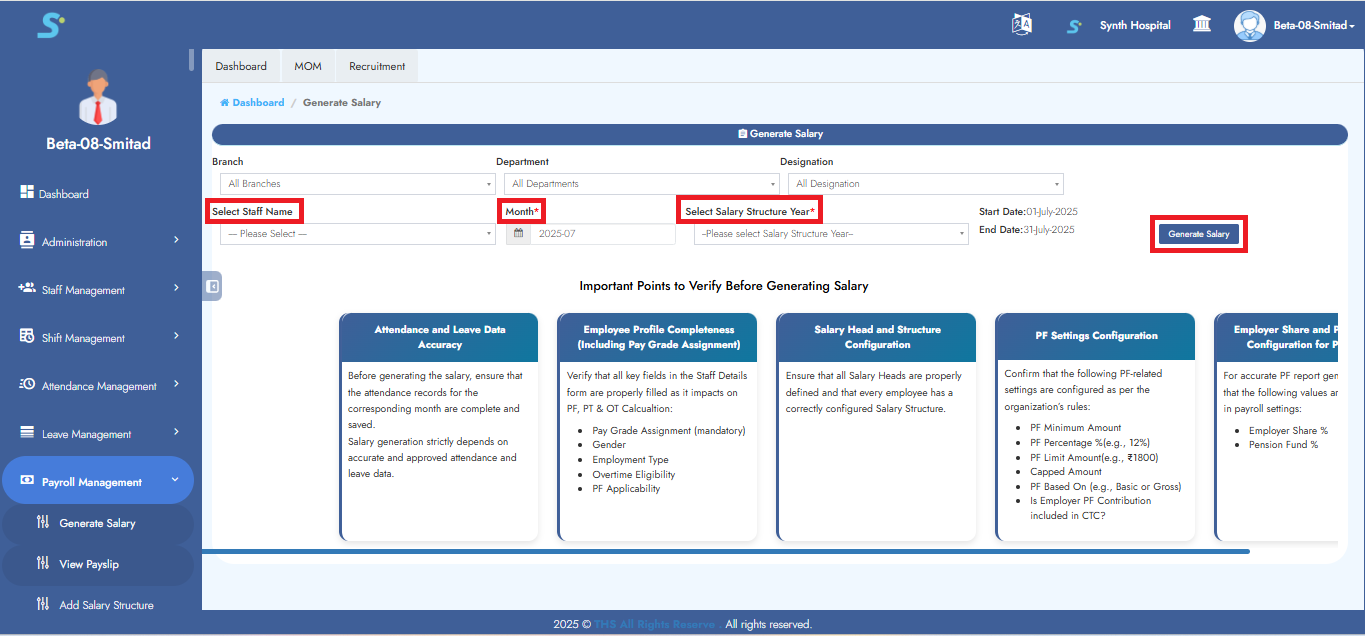
Task: Open the Select Staff Name dropdown
Action: [357, 234]
